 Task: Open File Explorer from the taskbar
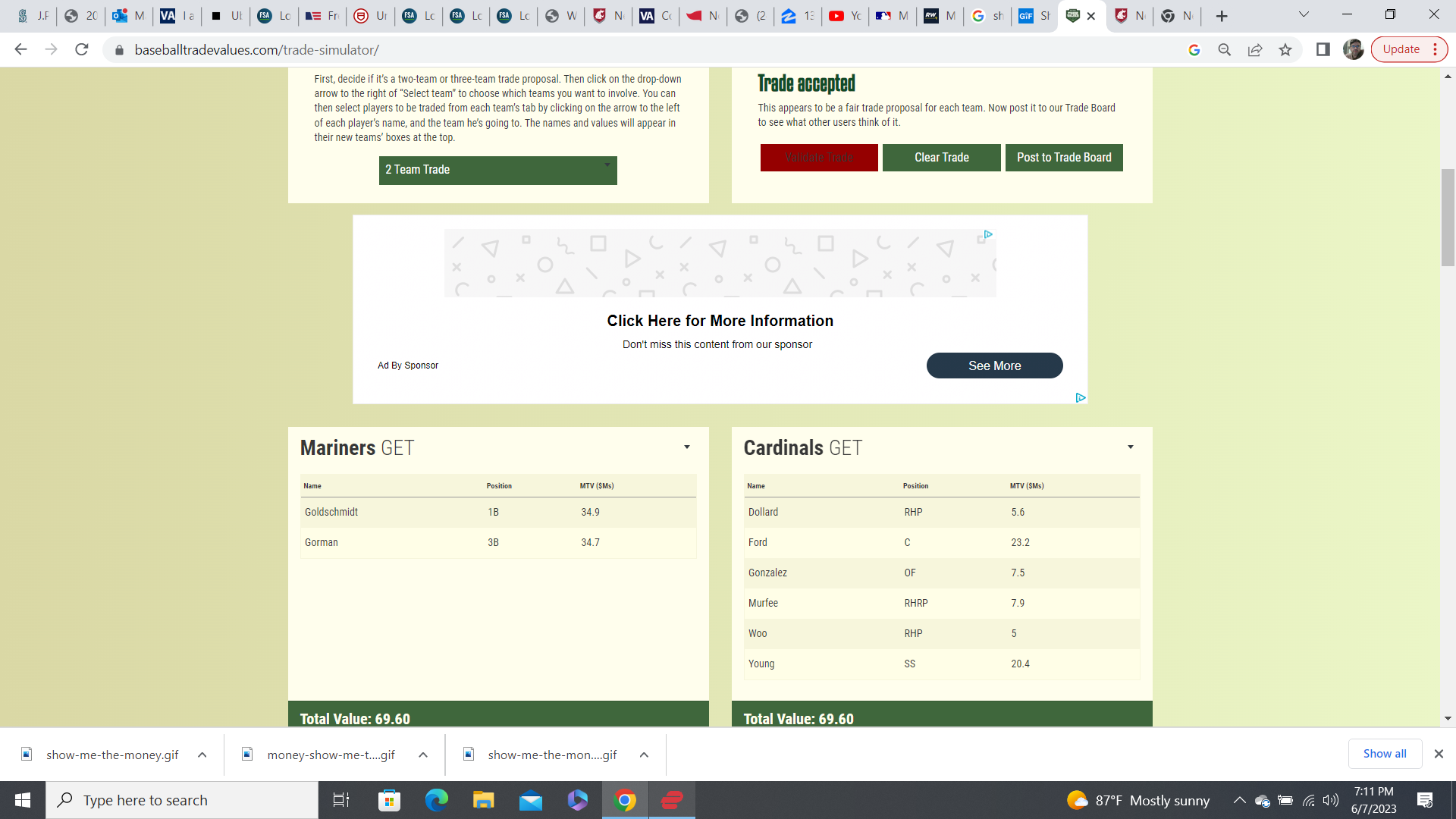pos(483,800)
